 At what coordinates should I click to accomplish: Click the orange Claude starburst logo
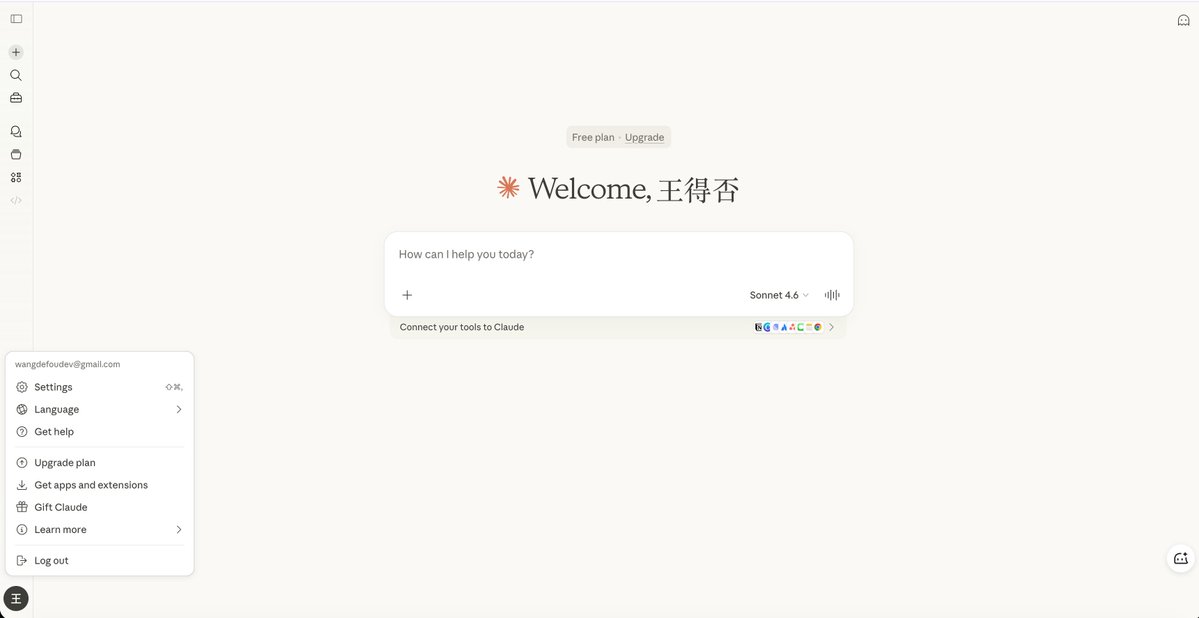(509, 187)
